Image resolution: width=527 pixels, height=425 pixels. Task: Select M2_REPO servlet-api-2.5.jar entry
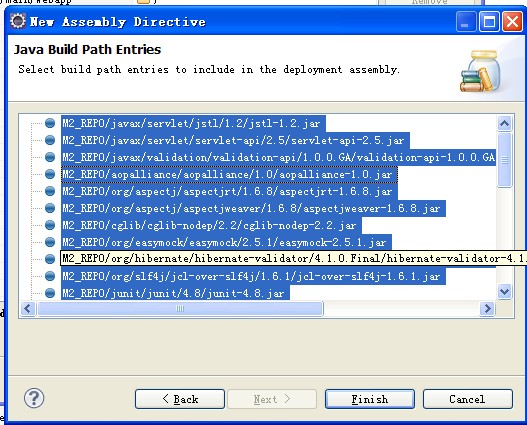click(x=235, y=140)
